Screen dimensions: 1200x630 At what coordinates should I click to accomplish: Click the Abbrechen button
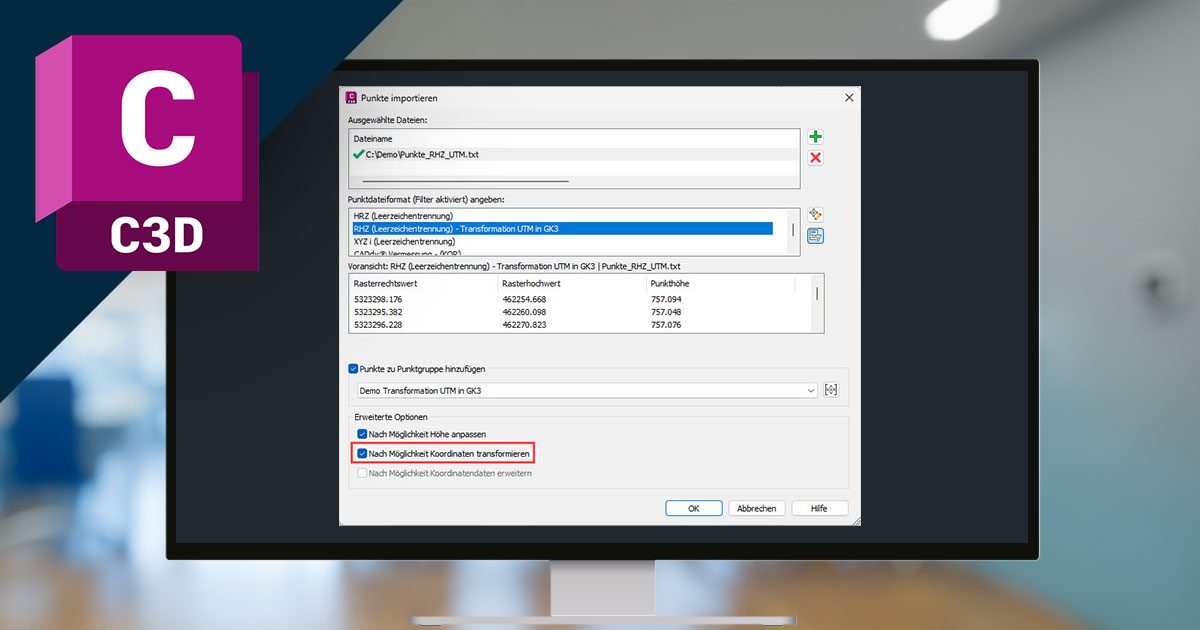(x=756, y=508)
